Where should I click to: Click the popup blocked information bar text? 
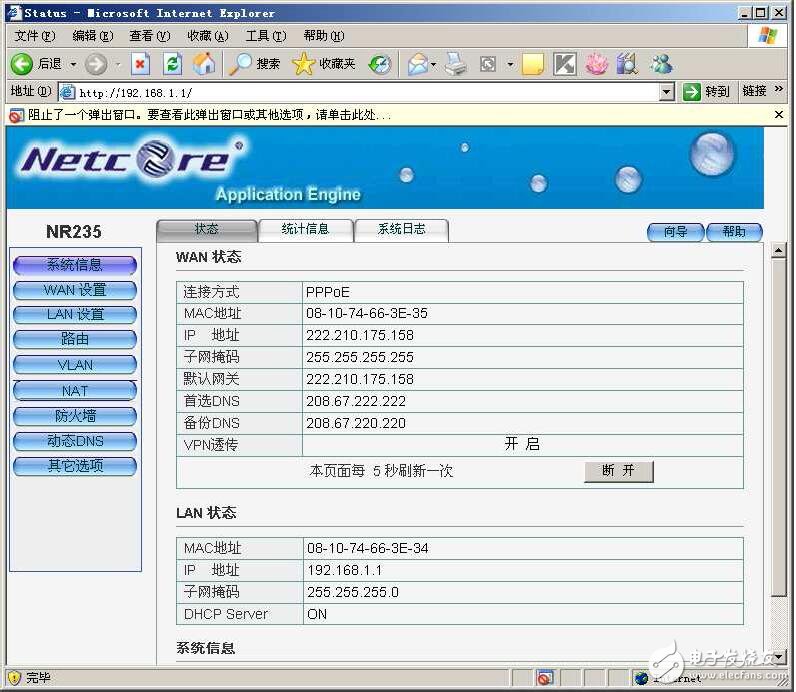coord(210,115)
